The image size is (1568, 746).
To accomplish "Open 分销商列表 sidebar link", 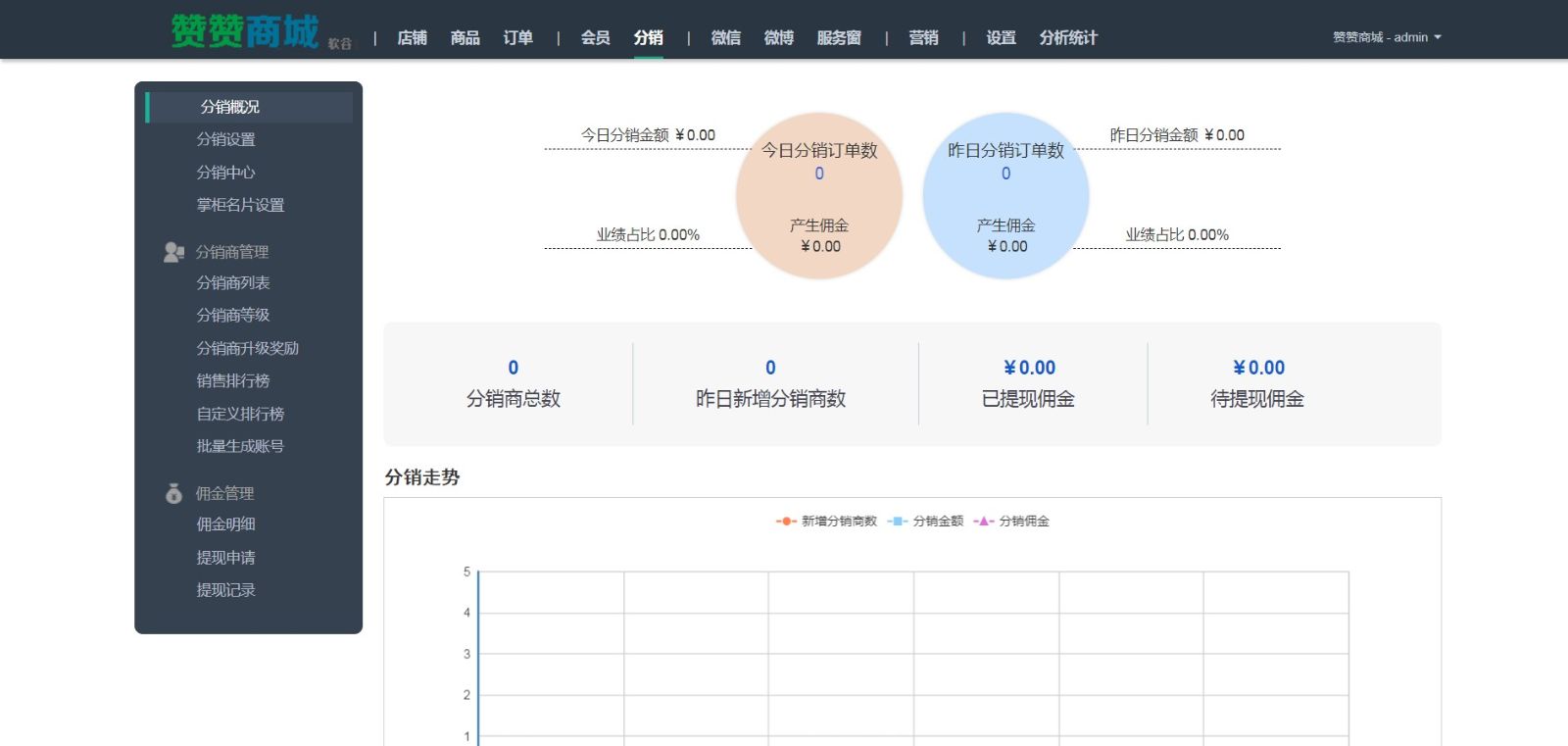I will (233, 282).
